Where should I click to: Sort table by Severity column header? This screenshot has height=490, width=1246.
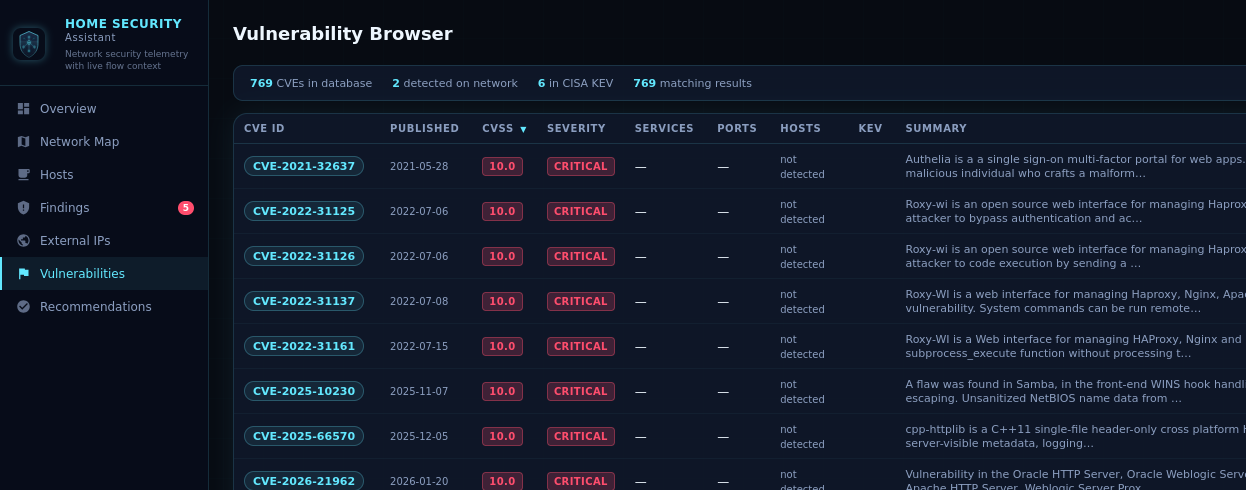click(576, 129)
